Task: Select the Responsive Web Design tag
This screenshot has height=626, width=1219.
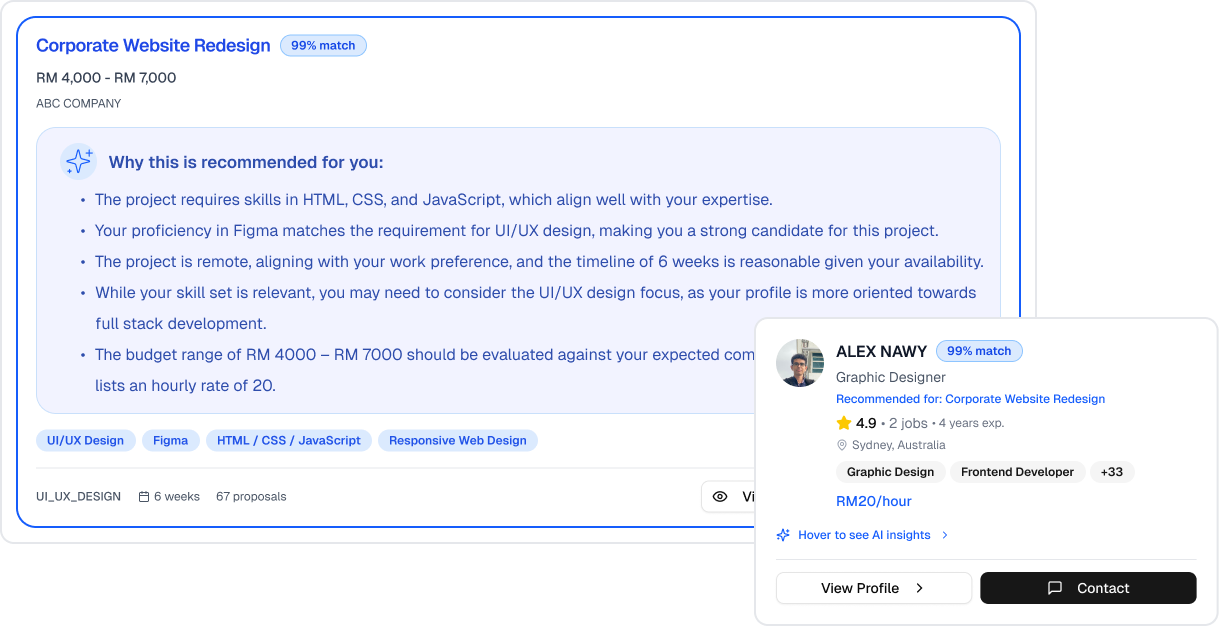Action: pyautogui.click(x=457, y=441)
